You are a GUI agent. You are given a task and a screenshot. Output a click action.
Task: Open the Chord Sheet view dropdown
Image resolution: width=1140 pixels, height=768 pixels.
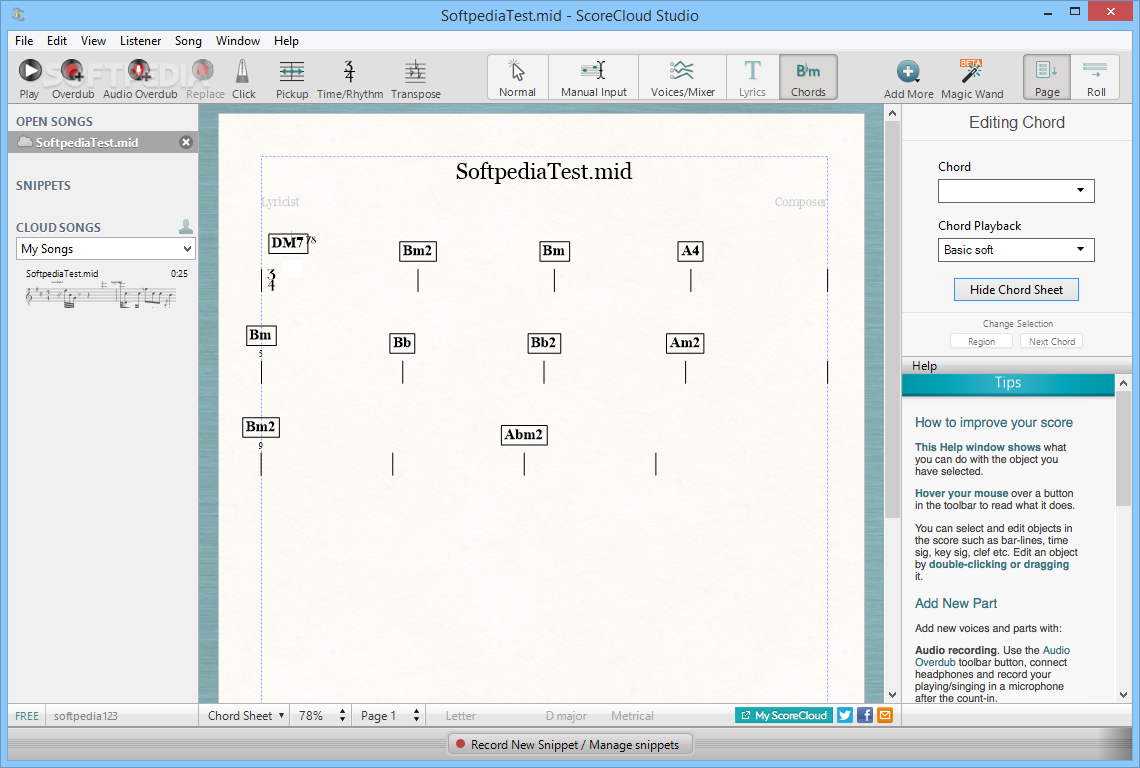pyautogui.click(x=245, y=716)
